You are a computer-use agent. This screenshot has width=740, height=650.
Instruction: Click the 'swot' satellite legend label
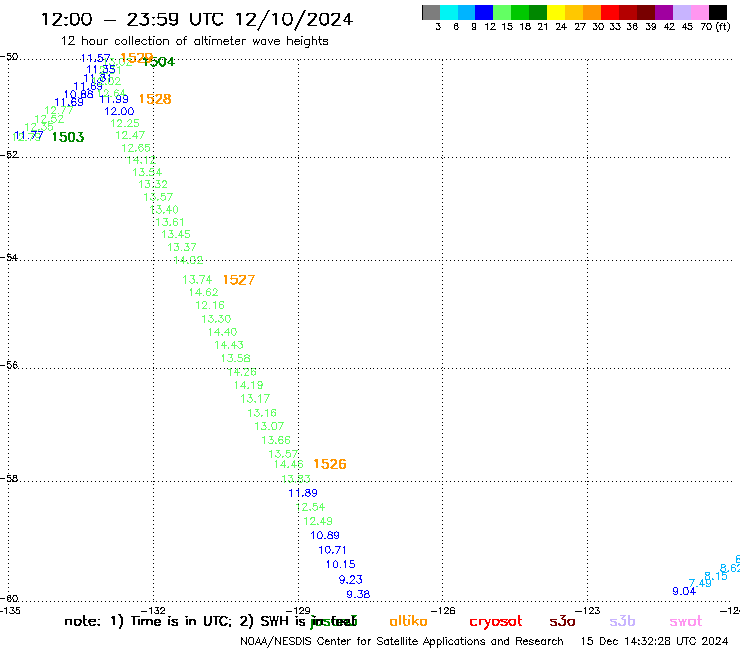coord(686,621)
